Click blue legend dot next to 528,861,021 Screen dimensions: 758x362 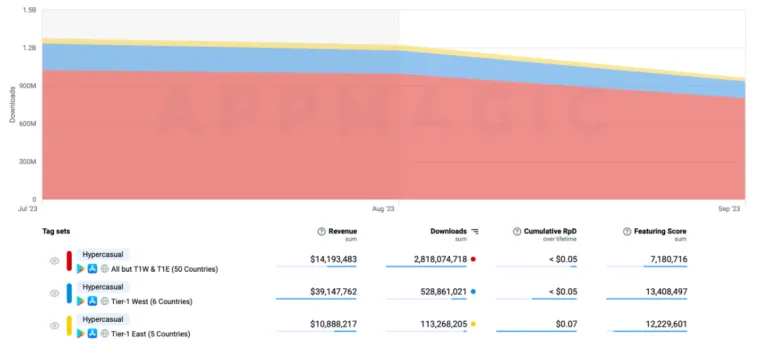(473, 292)
